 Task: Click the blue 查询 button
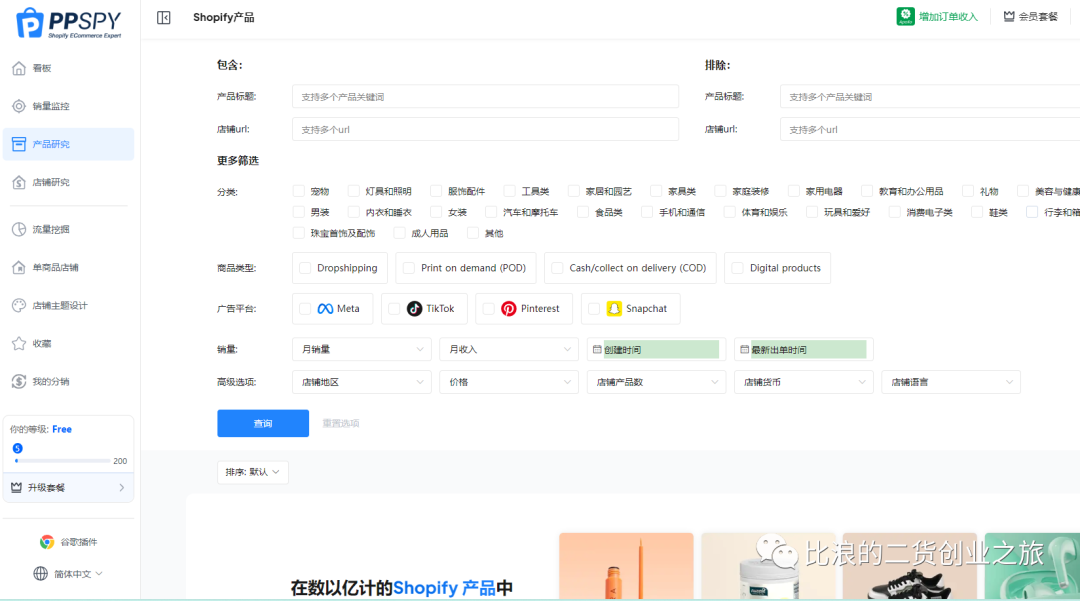(x=263, y=423)
